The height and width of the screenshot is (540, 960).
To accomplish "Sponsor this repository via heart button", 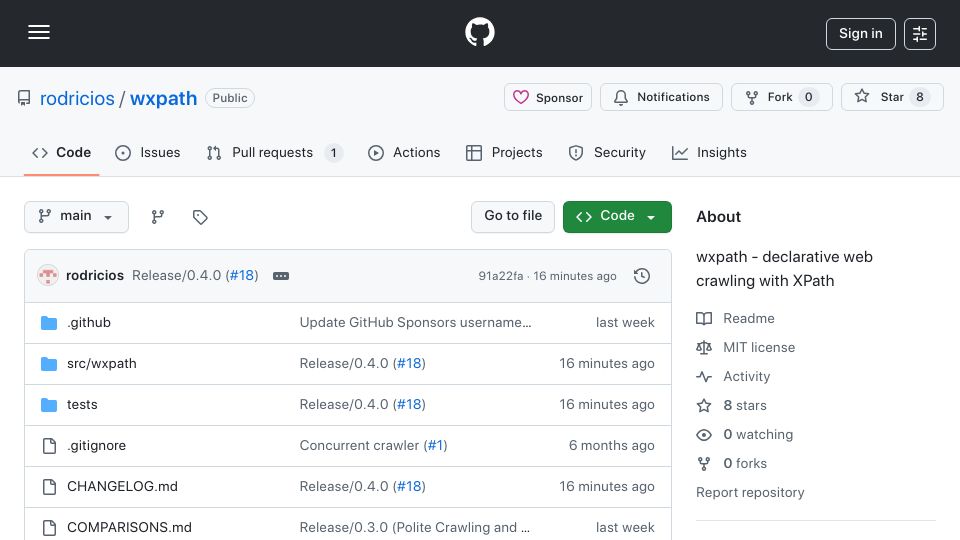I will 548,97.
